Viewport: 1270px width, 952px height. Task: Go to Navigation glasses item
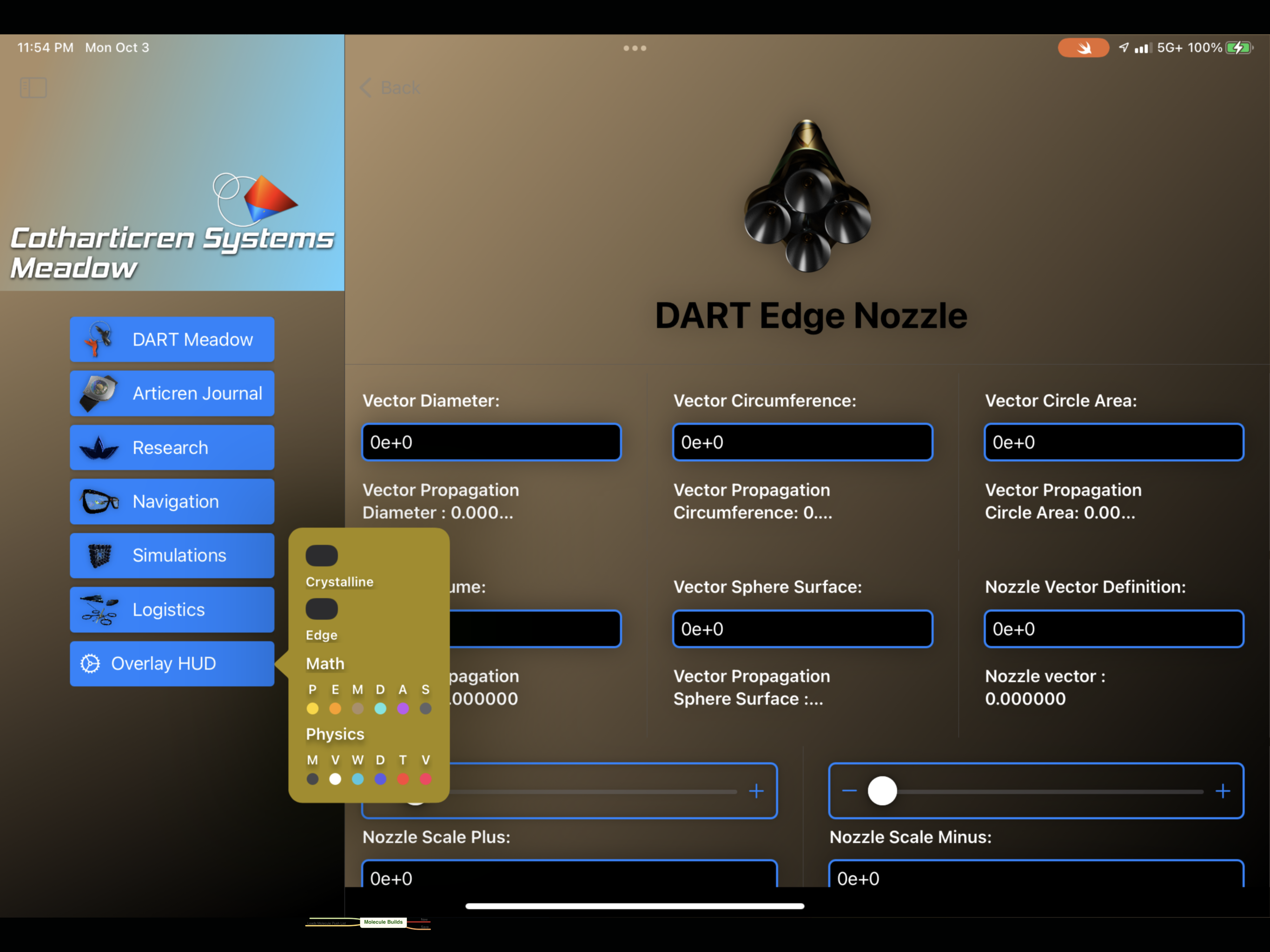click(x=172, y=501)
